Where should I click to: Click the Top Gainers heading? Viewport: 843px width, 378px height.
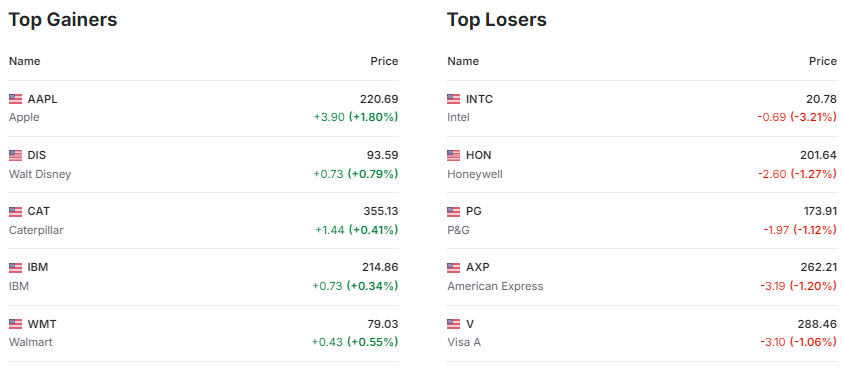(x=63, y=20)
